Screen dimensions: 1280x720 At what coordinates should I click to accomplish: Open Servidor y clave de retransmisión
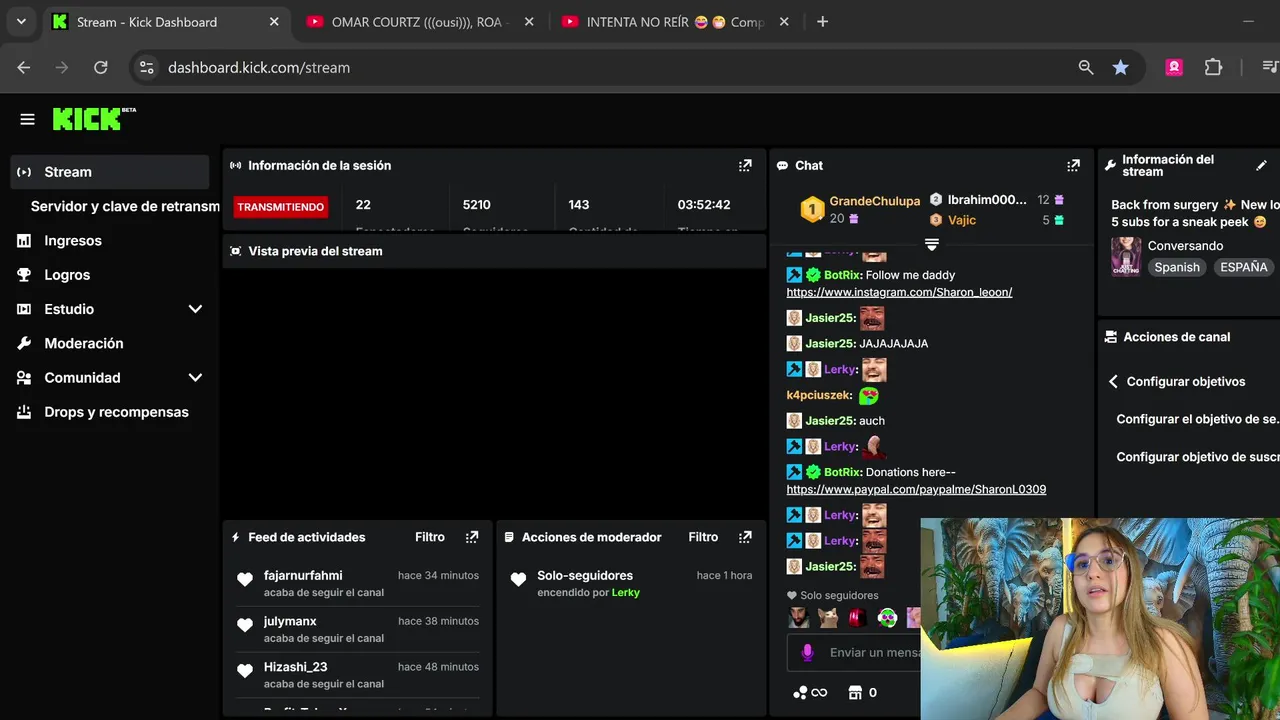tap(115, 207)
